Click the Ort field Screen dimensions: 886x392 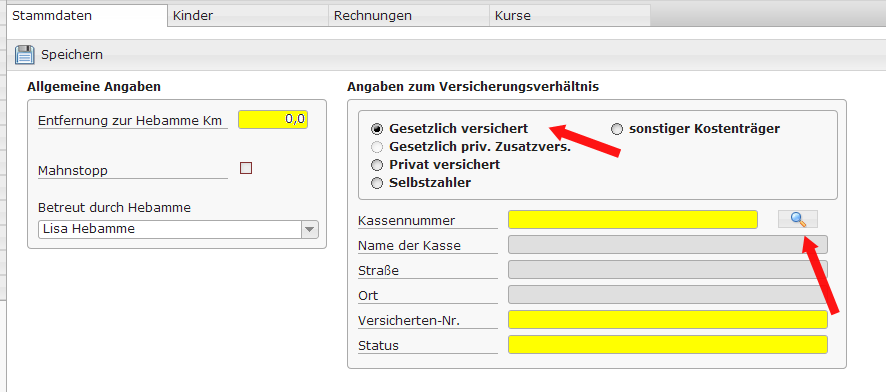click(668, 295)
